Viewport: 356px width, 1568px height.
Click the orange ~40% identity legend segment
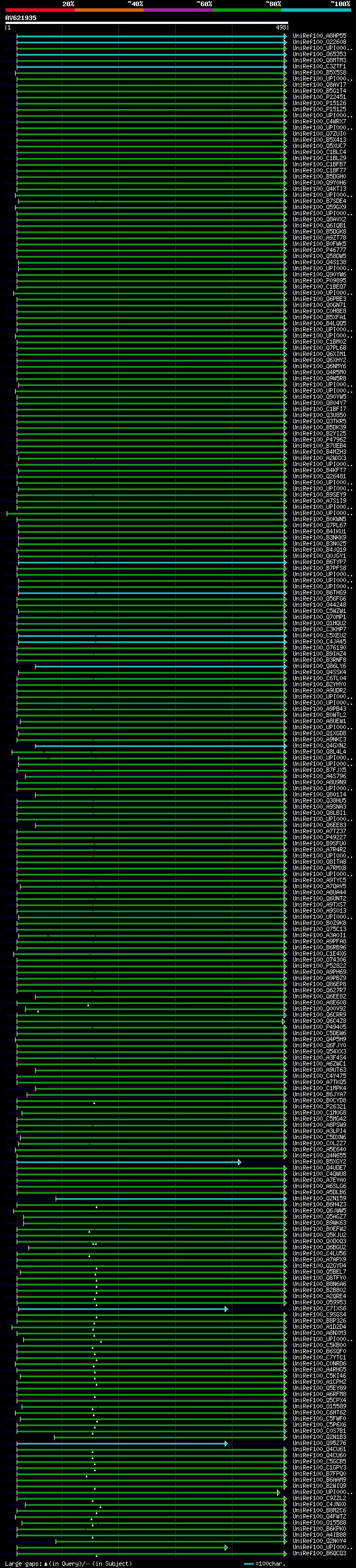click(x=109, y=10)
